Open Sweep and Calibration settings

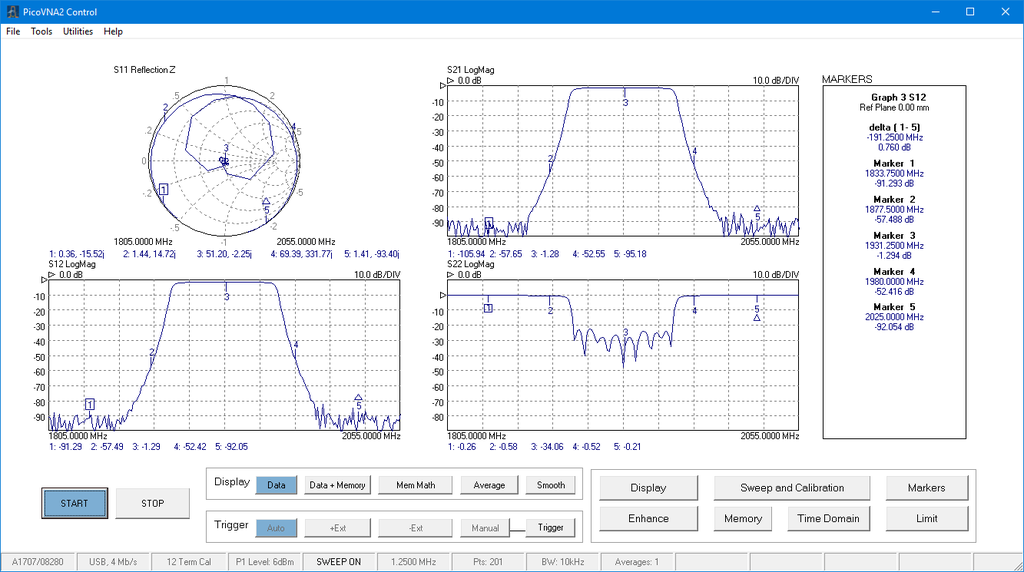[x=792, y=488]
